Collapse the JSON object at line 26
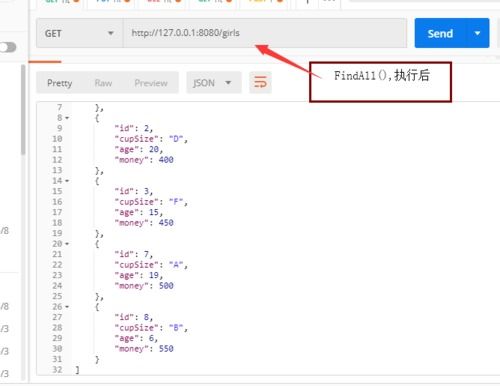500x386 pixels. 67,307
